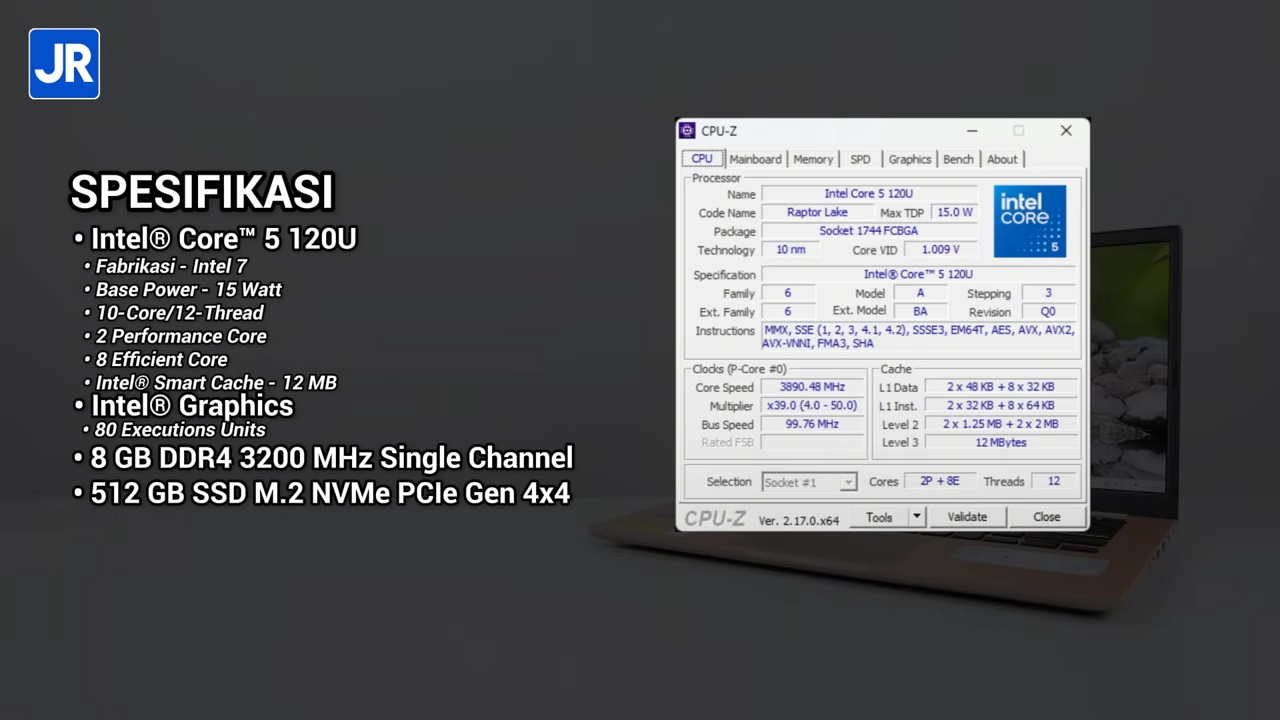Select the CPU tab
This screenshot has width=1280, height=720.
(x=701, y=159)
